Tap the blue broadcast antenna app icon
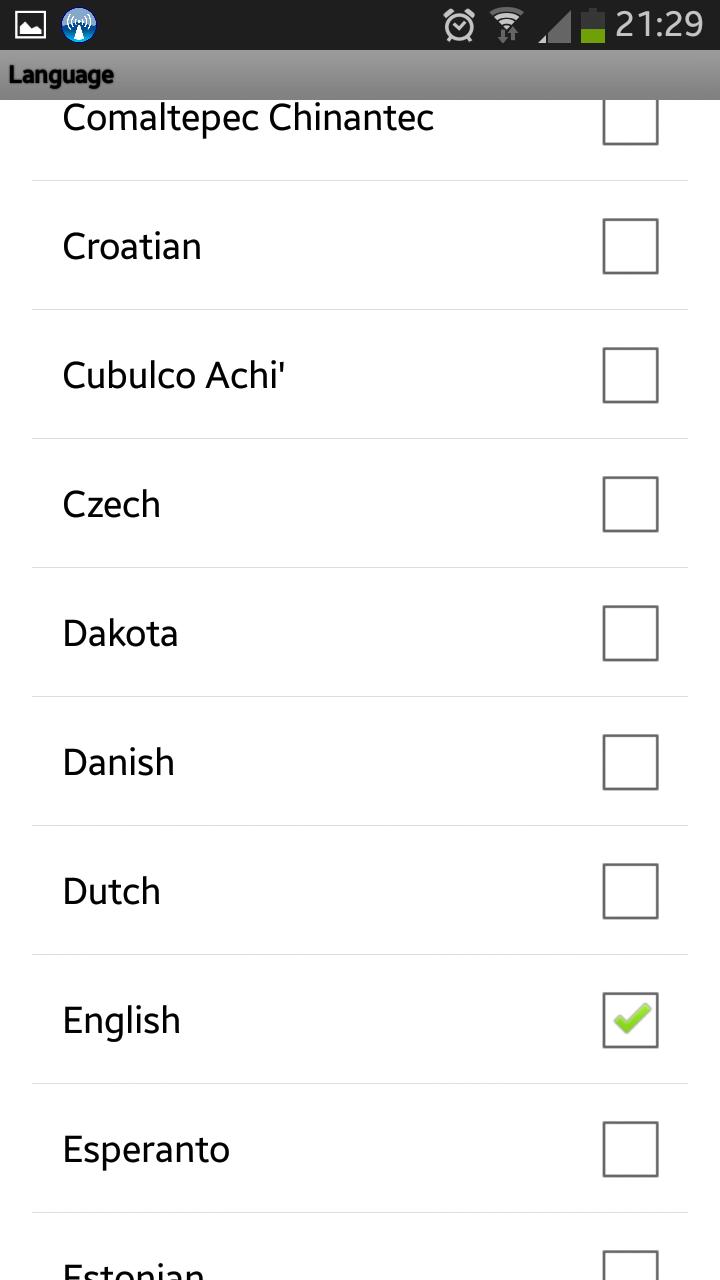This screenshot has height=1280, width=720. [x=79, y=25]
